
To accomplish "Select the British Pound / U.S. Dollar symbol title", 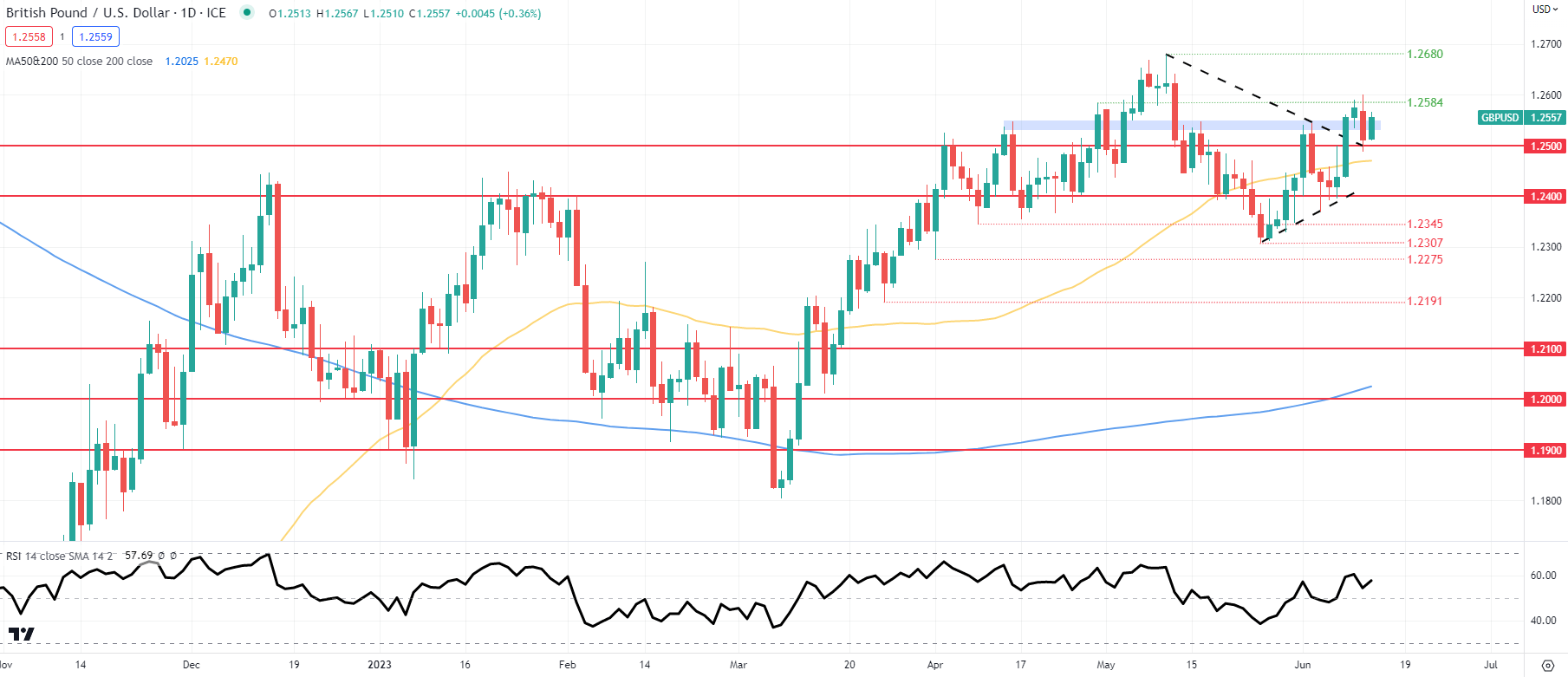I will coord(116,13).
